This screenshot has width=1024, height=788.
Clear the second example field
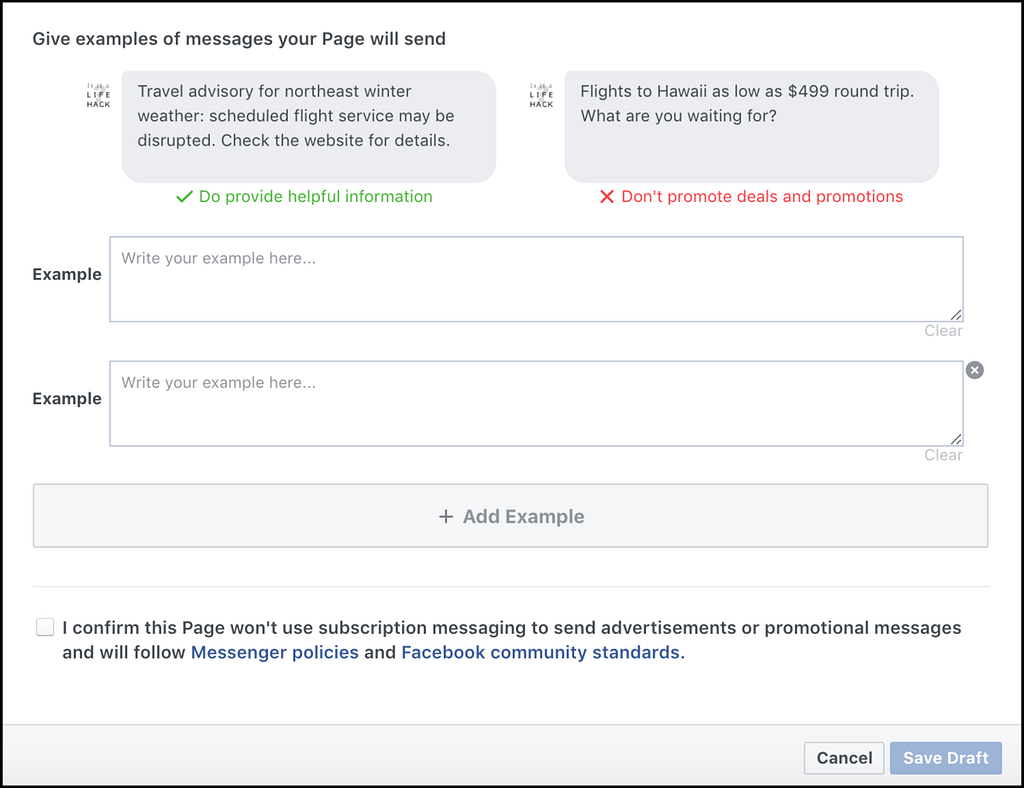click(943, 455)
